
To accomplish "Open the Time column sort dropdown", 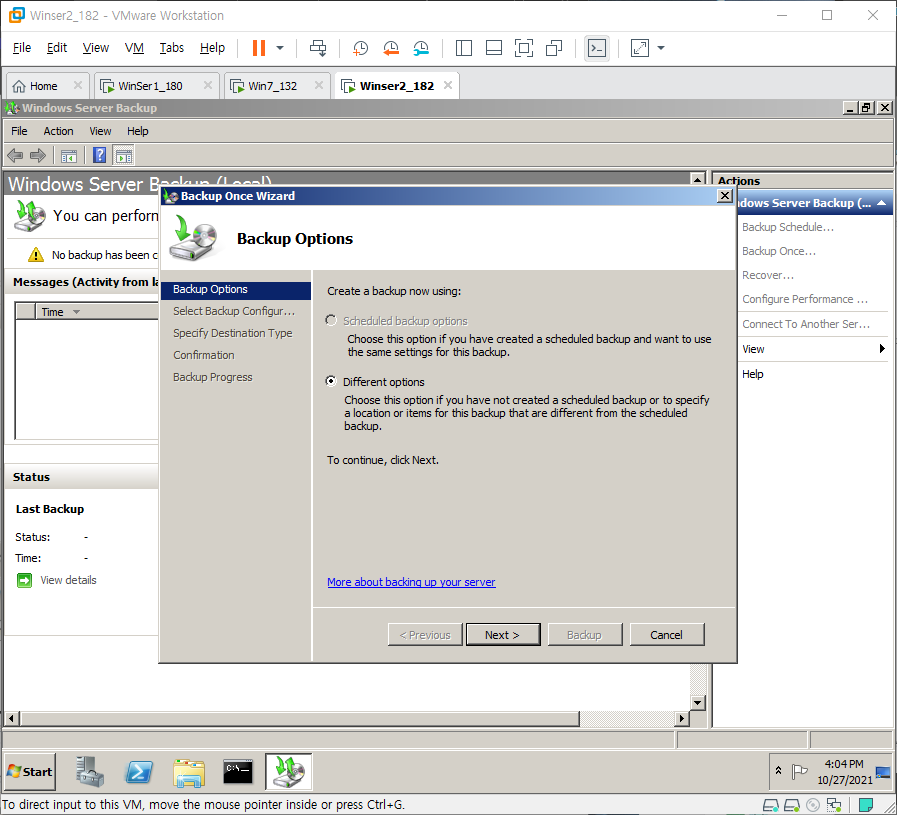I will point(76,312).
